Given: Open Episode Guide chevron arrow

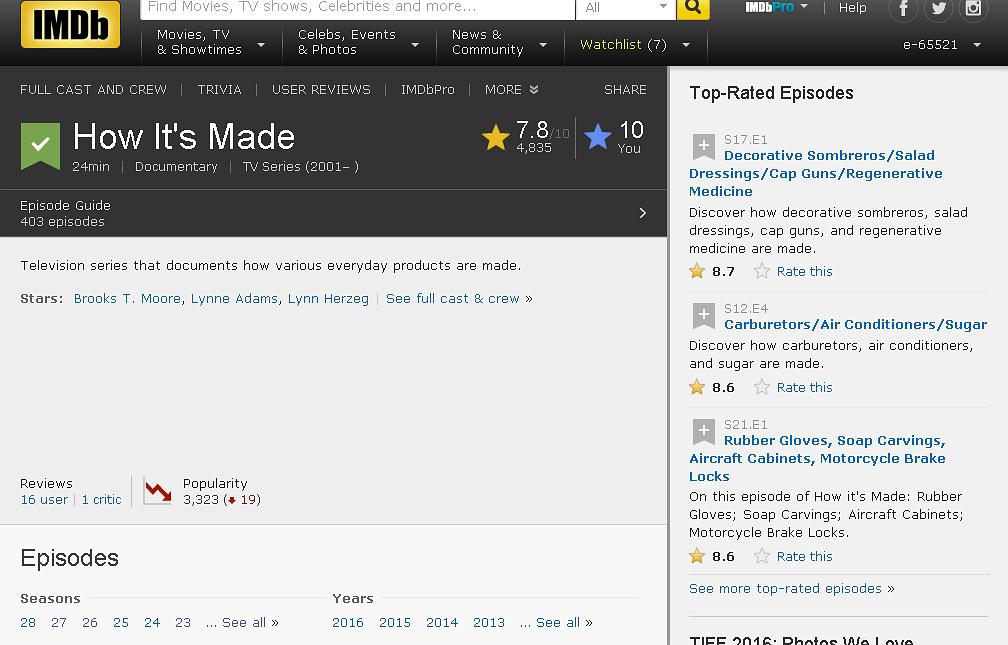Looking at the screenshot, I should pos(642,213).
